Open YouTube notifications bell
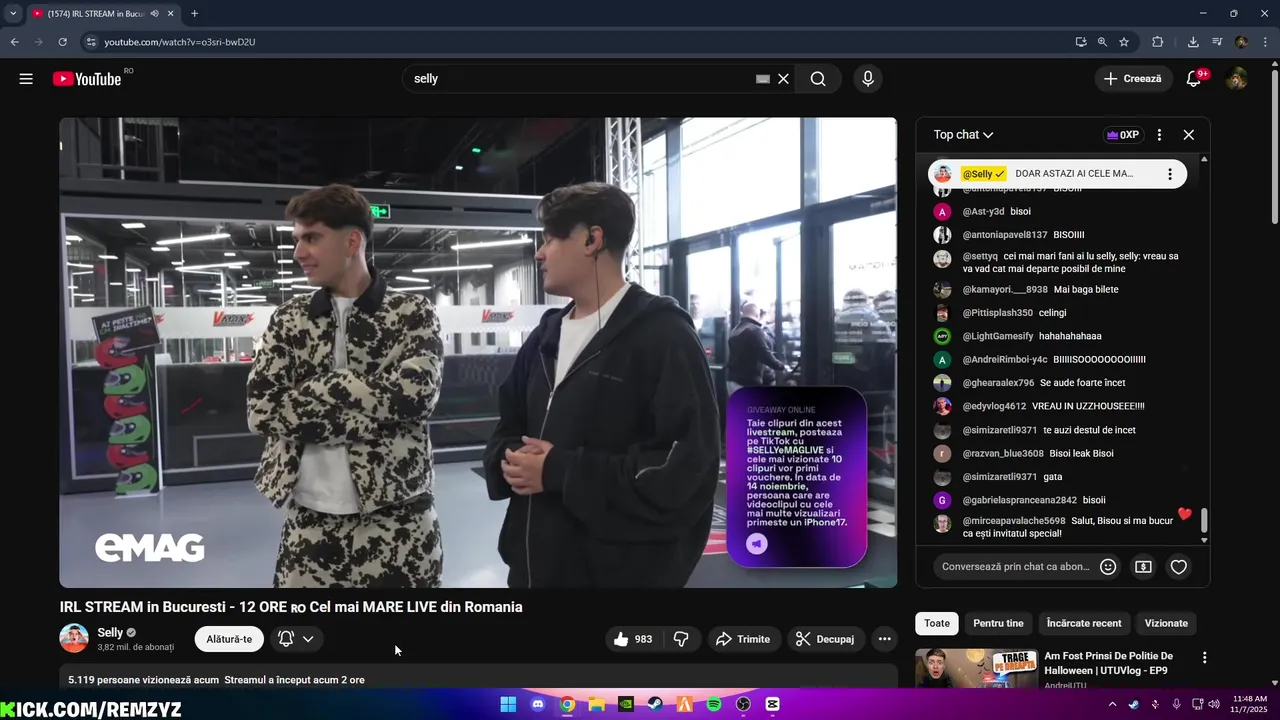1280x720 pixels. 1194,79
